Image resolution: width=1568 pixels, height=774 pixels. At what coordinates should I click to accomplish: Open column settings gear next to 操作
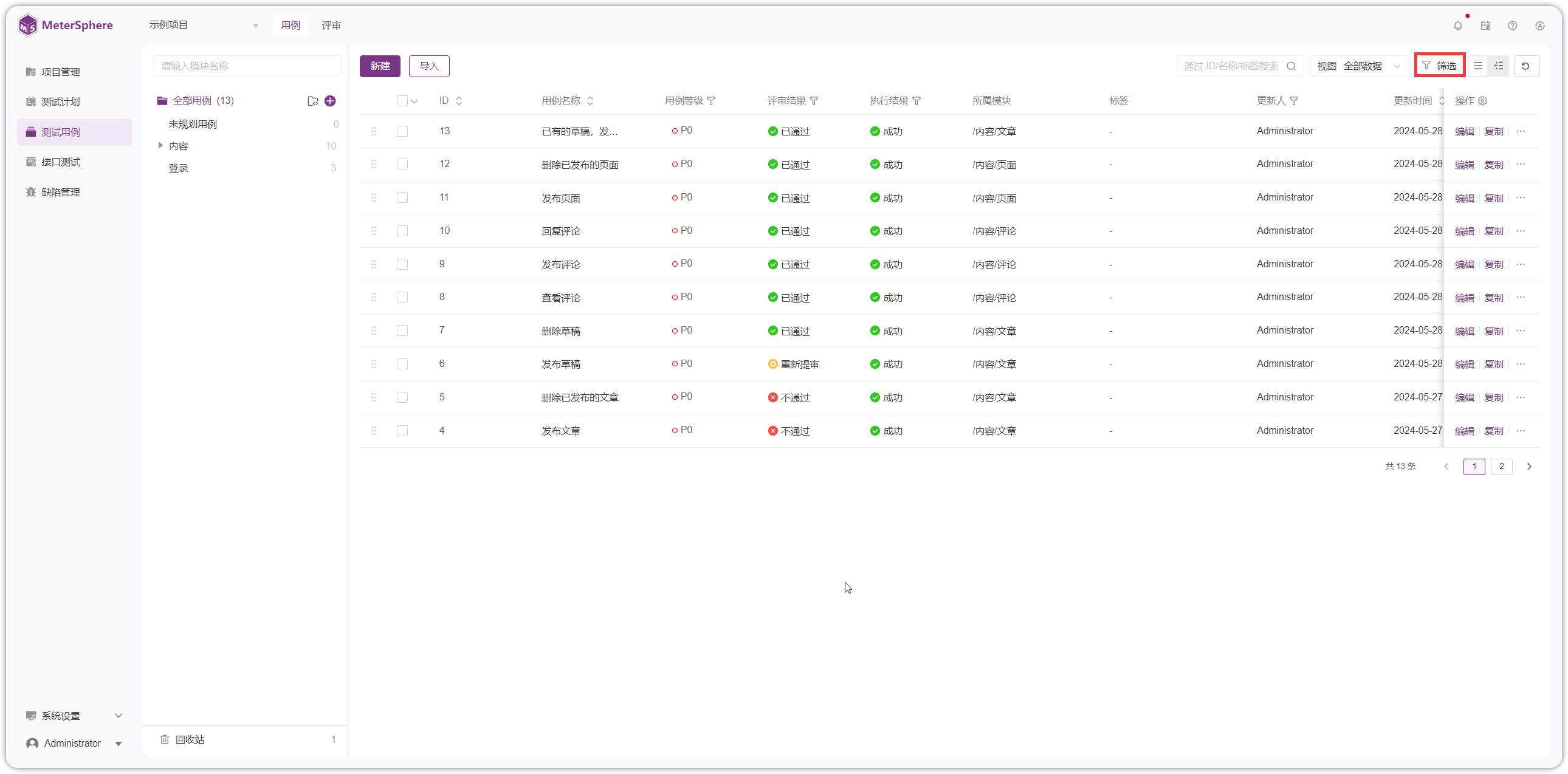point(1483,101)
